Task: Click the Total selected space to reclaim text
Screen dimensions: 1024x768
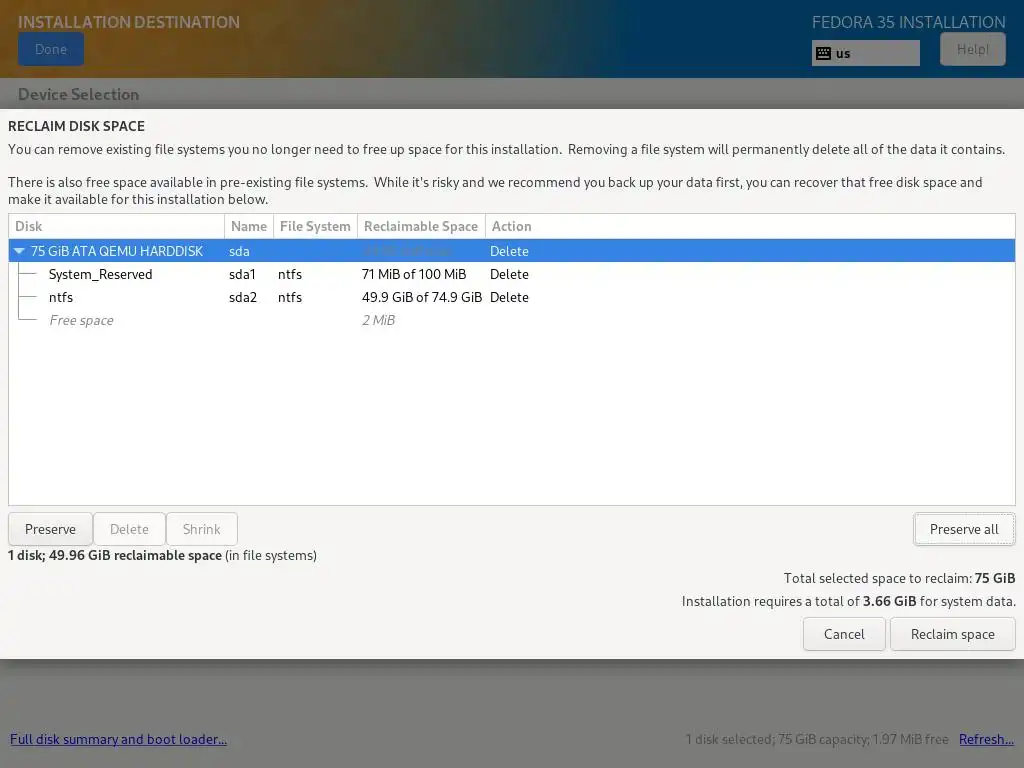Action: (899, 578)
